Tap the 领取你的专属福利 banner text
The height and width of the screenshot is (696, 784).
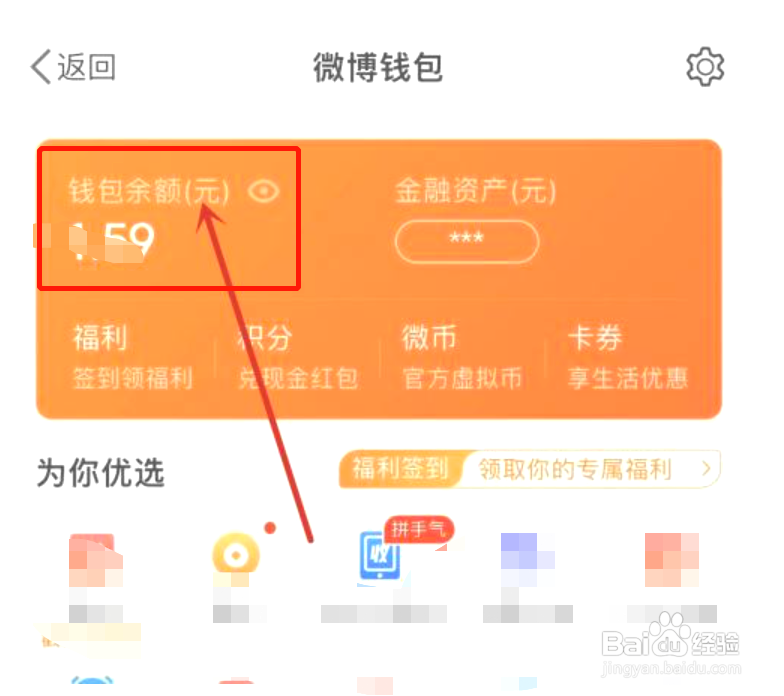(x=575, y=469)
